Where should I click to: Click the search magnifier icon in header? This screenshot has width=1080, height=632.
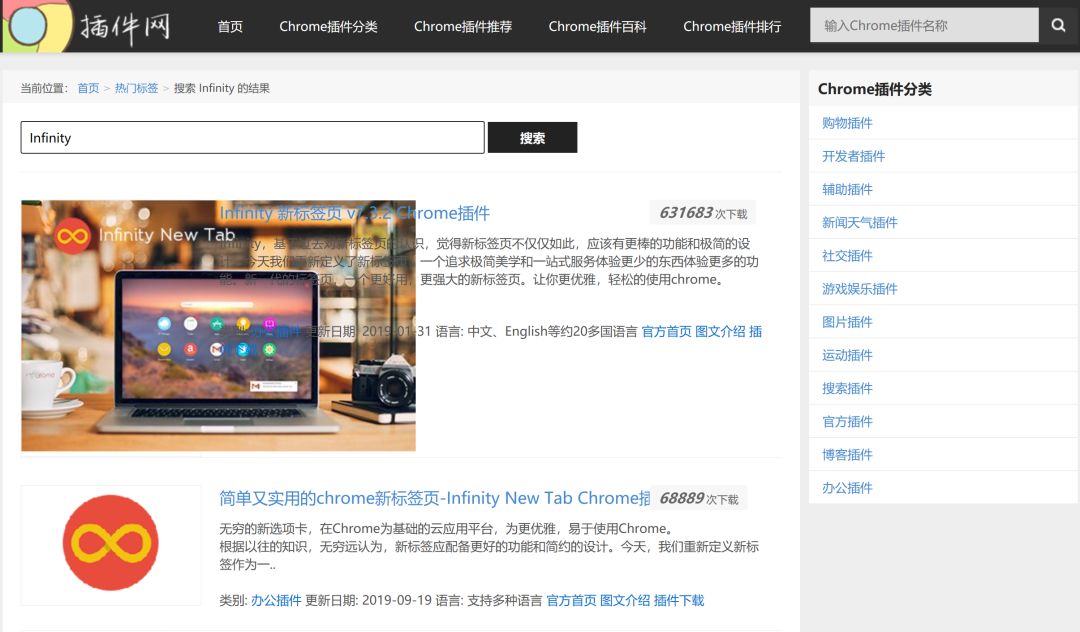coord(1058,25)
